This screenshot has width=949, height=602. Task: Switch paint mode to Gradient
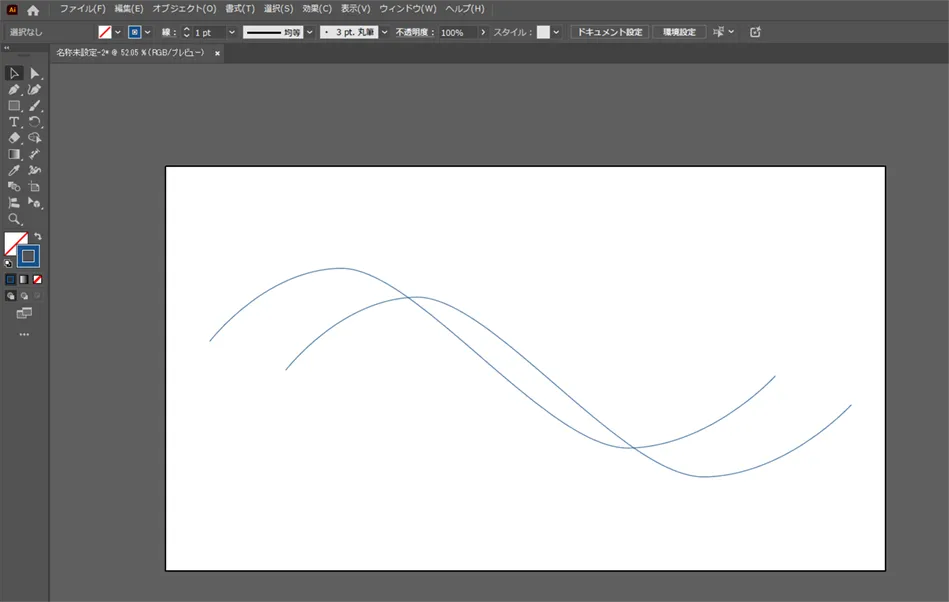pos(24,280)
